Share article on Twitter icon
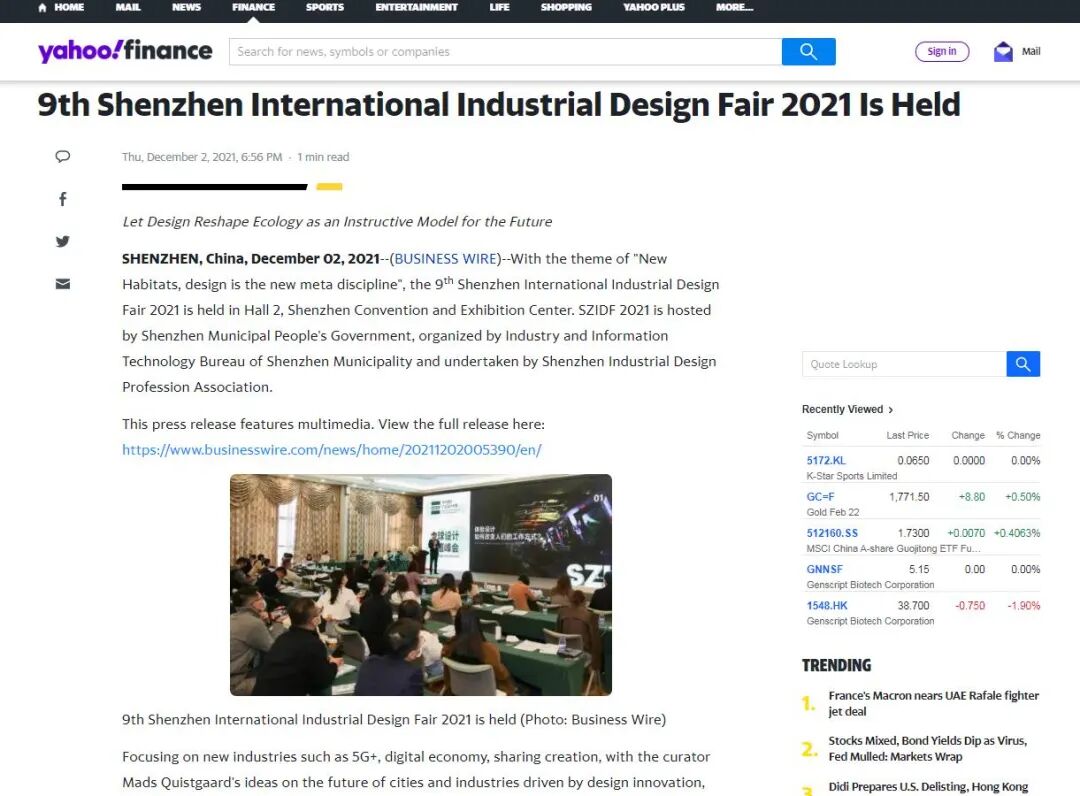This screenshot has width=1080, height=796. [63, 242]
